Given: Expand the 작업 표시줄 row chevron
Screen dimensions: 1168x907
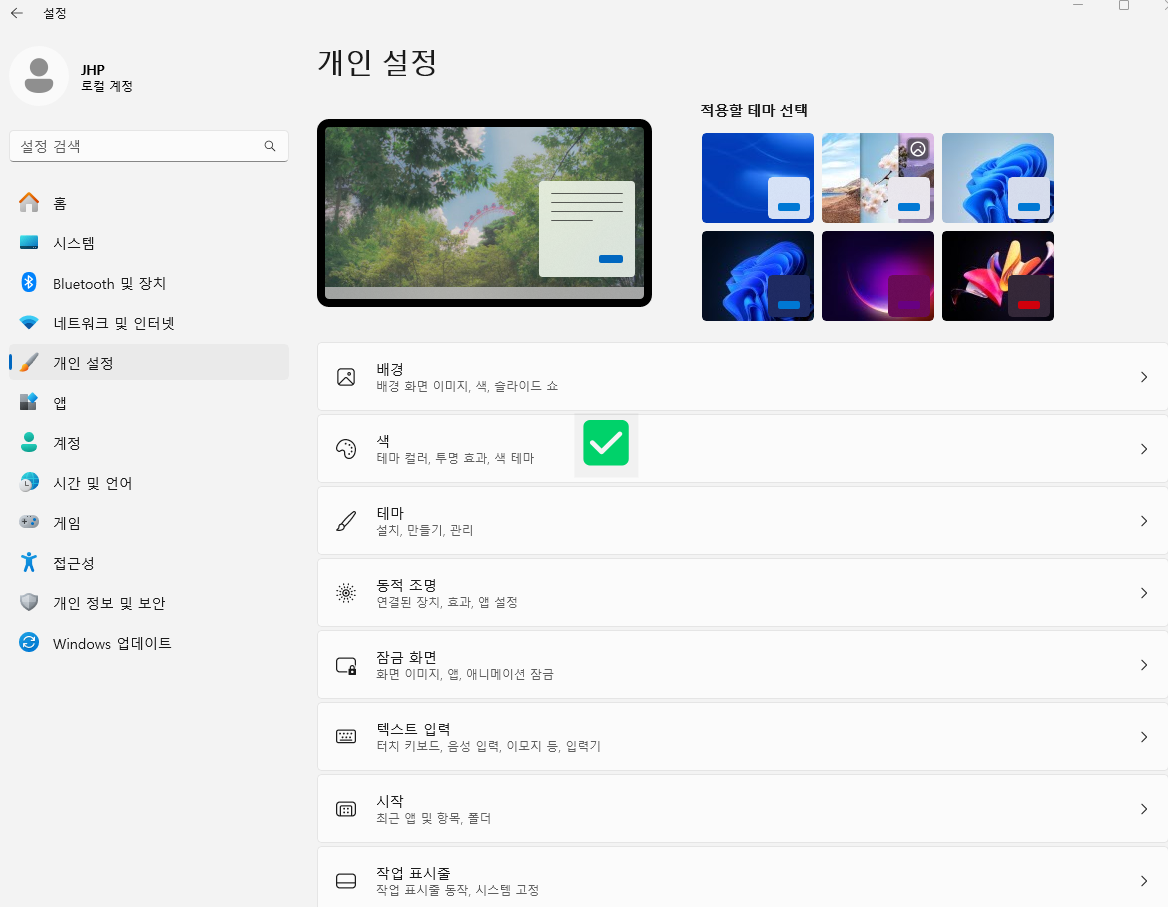Looking at the screenshot, I should click(1143, 881).
